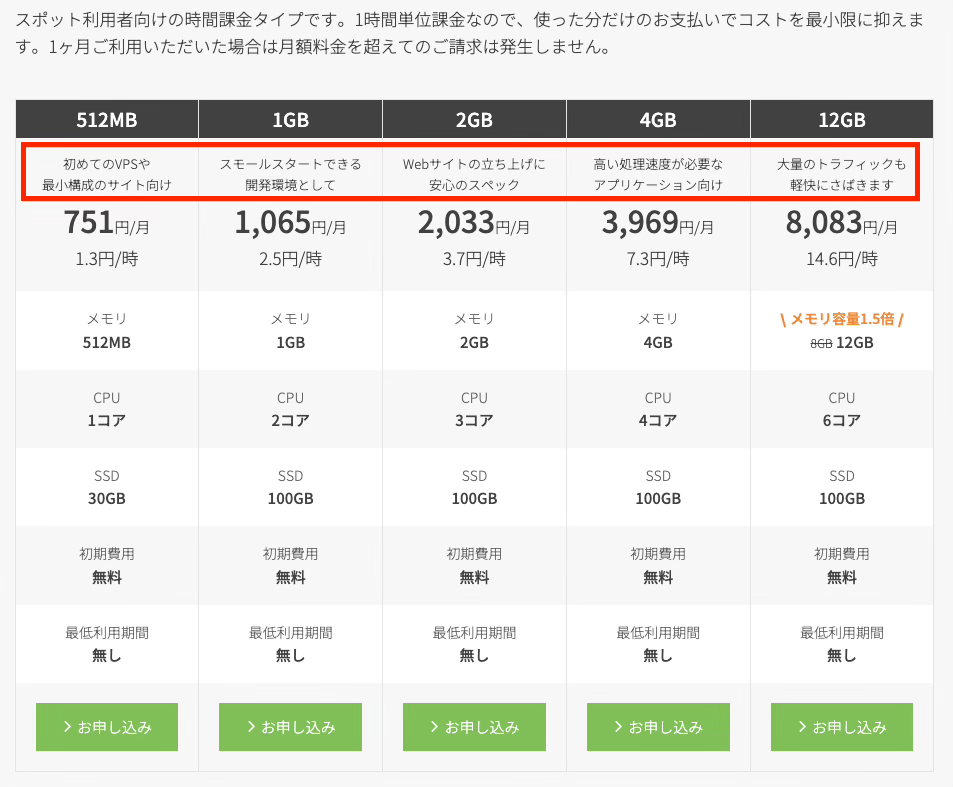The height and width of the screenshot is (787, 953).
Task: Click the 512MB plan header
Action: pyautogui.click(x=105, y=118)
